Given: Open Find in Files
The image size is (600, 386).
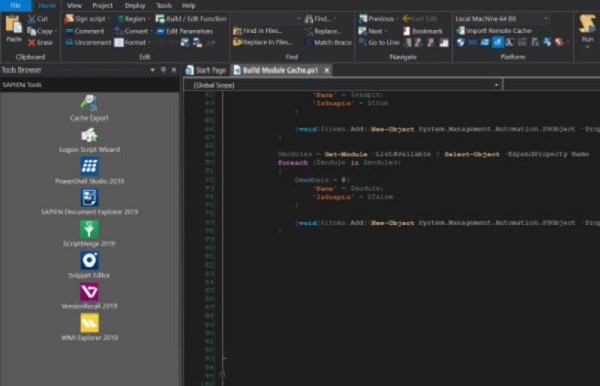Looking at the screenshot, I should (258, 31).
